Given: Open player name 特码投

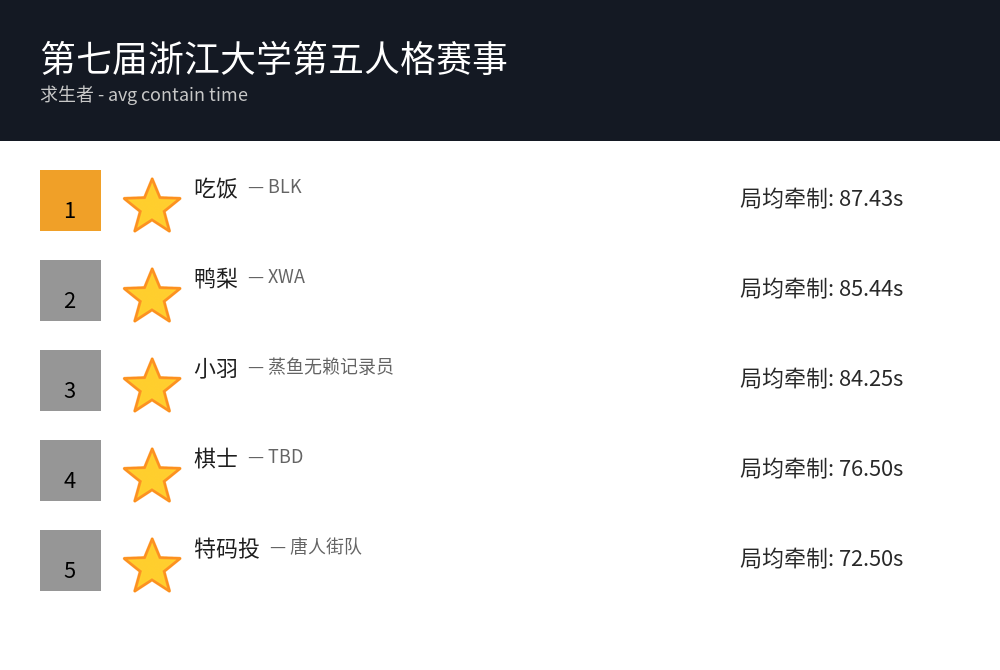Looking at the screenshot, I should pyautogui.click(x=227, y=548).
